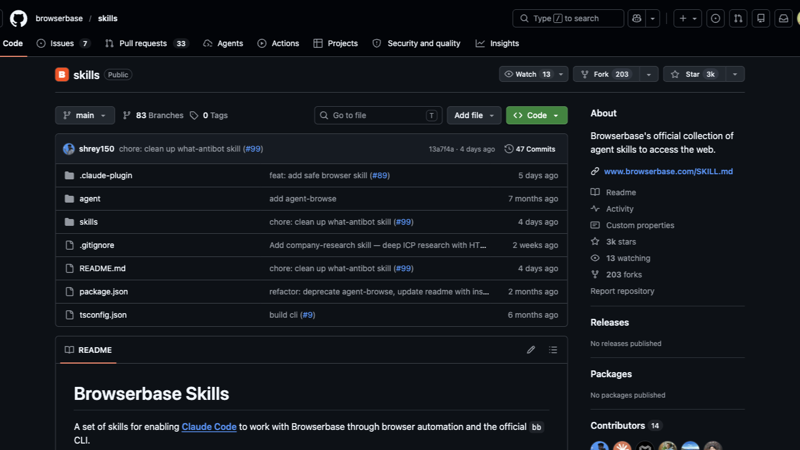Open the repositories icon in header

(761, 18)
